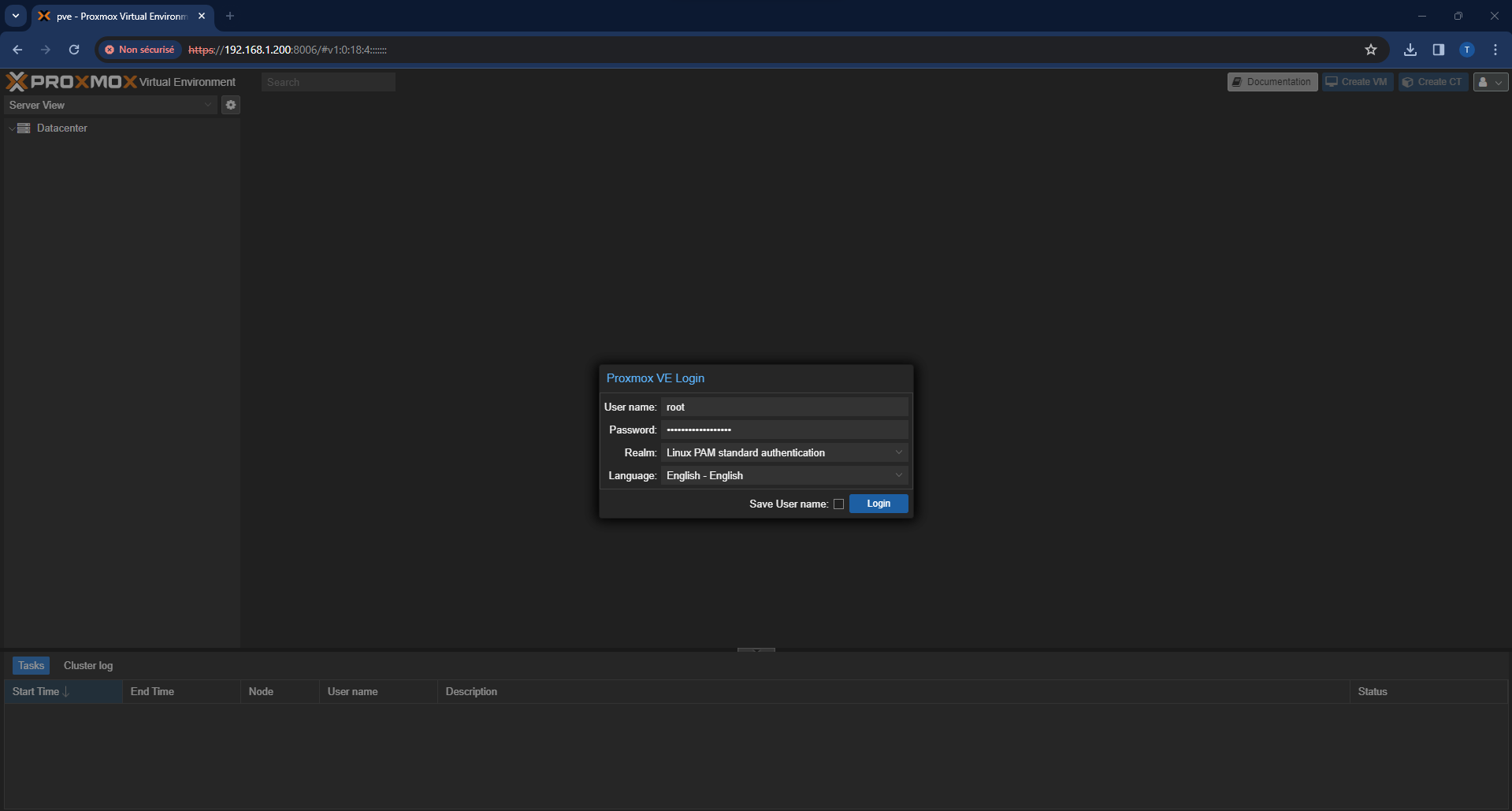This screenshot has width=1512, height=811.
Task: Open the user account menu dropdown
Action: [x=1491, y=82]
